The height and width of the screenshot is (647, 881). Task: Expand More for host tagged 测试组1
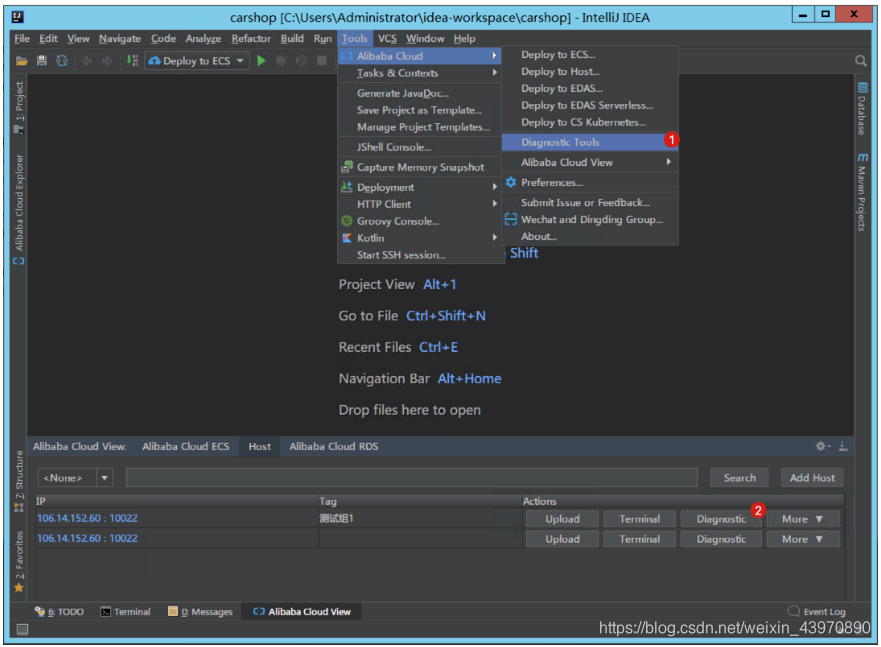[x=803, y=519]
